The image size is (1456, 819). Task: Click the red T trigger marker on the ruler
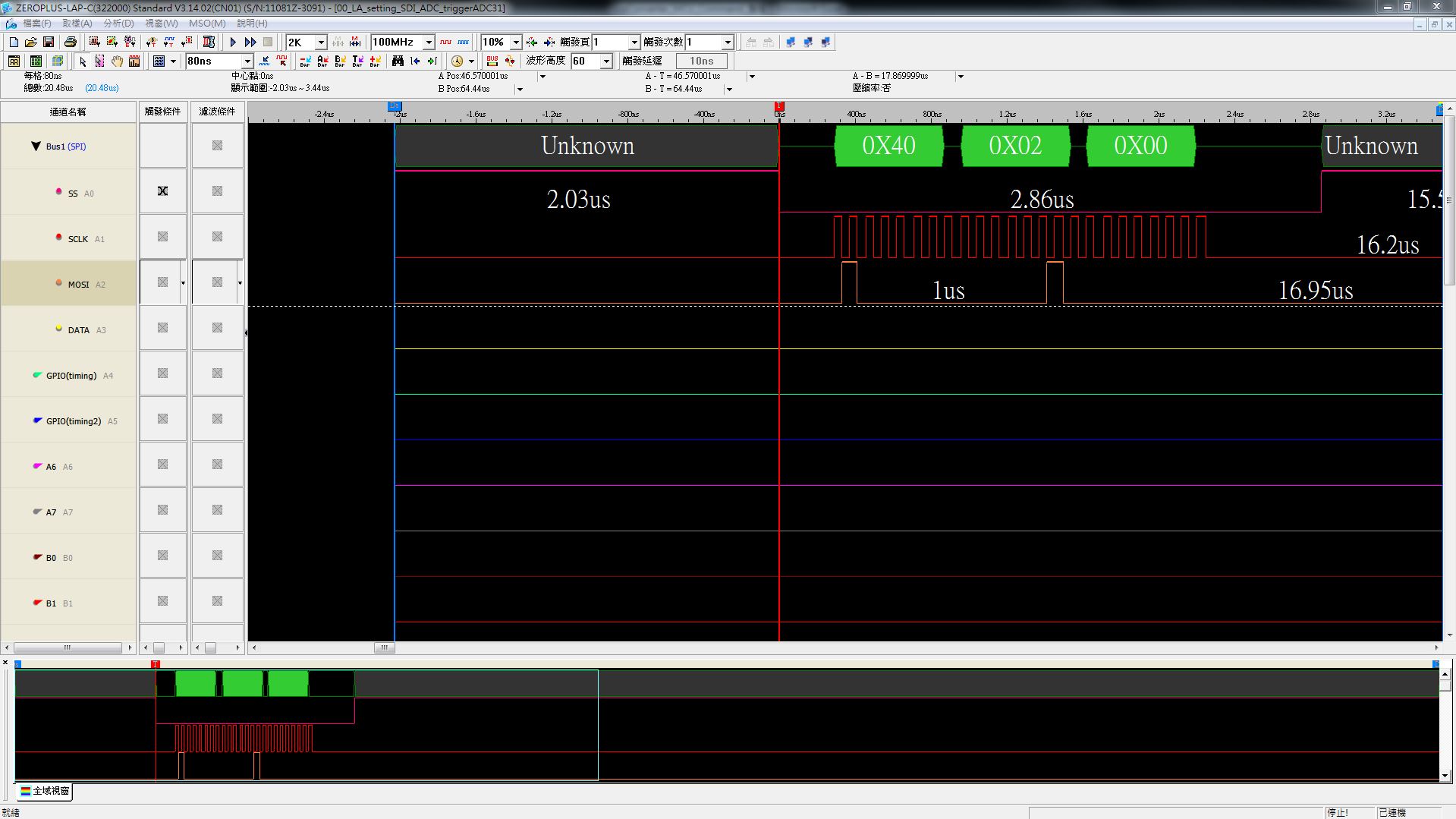(778, 106)
